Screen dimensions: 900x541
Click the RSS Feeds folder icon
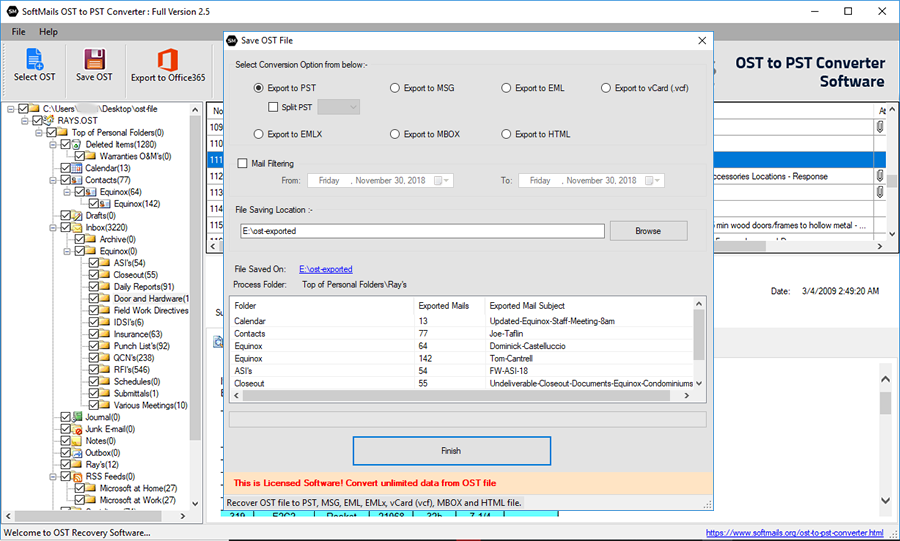pyautogui.click(x=78, y=476)
